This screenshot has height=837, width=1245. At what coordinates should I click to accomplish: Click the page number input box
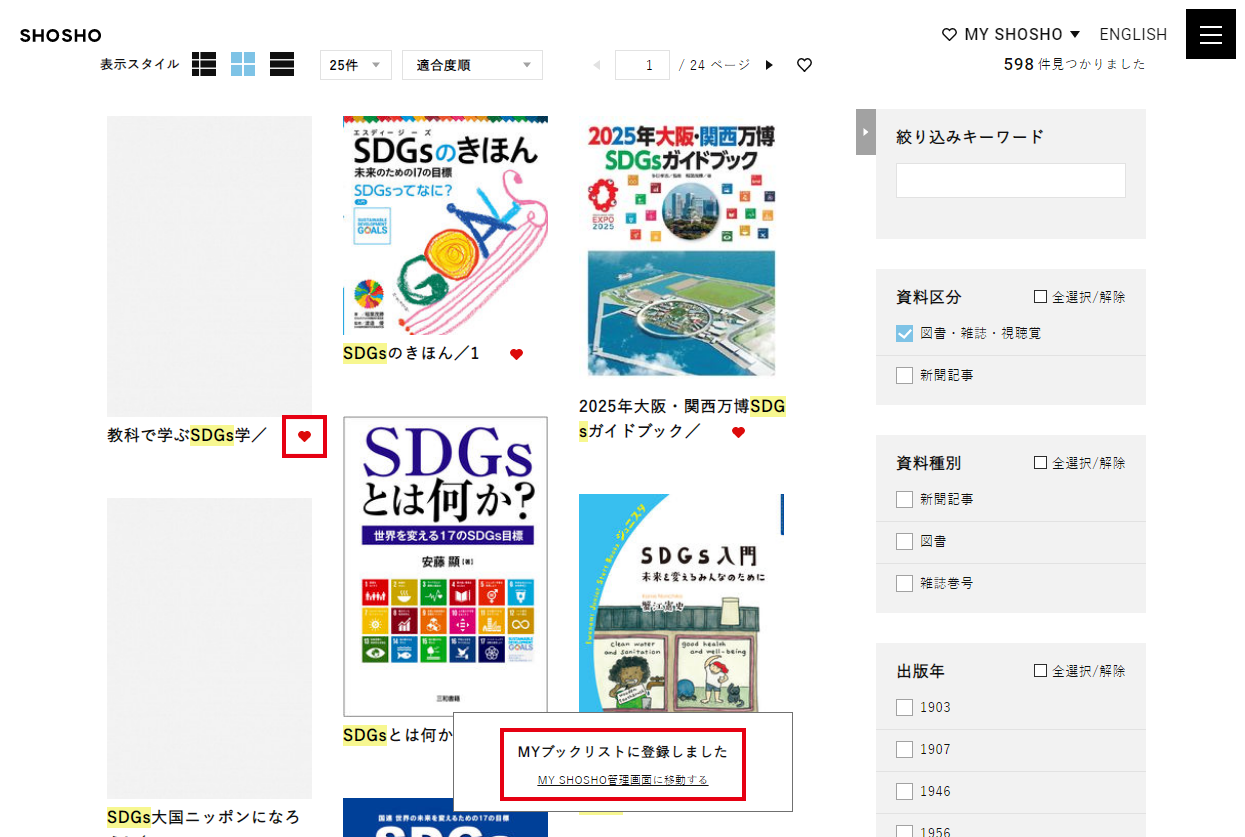click(642, 65)
